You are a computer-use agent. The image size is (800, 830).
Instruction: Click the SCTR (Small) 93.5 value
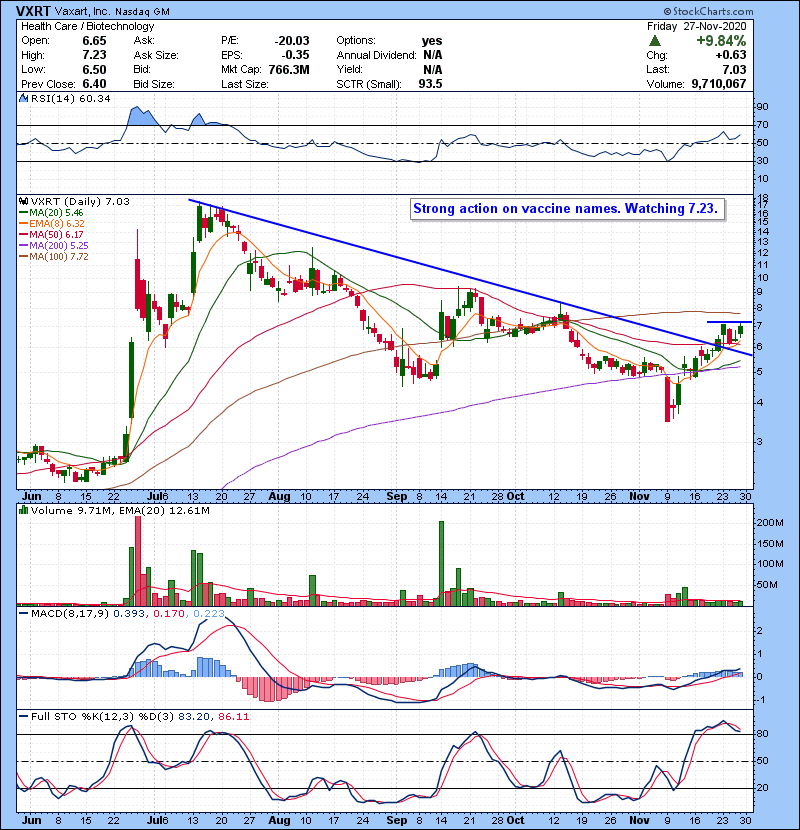430,84
